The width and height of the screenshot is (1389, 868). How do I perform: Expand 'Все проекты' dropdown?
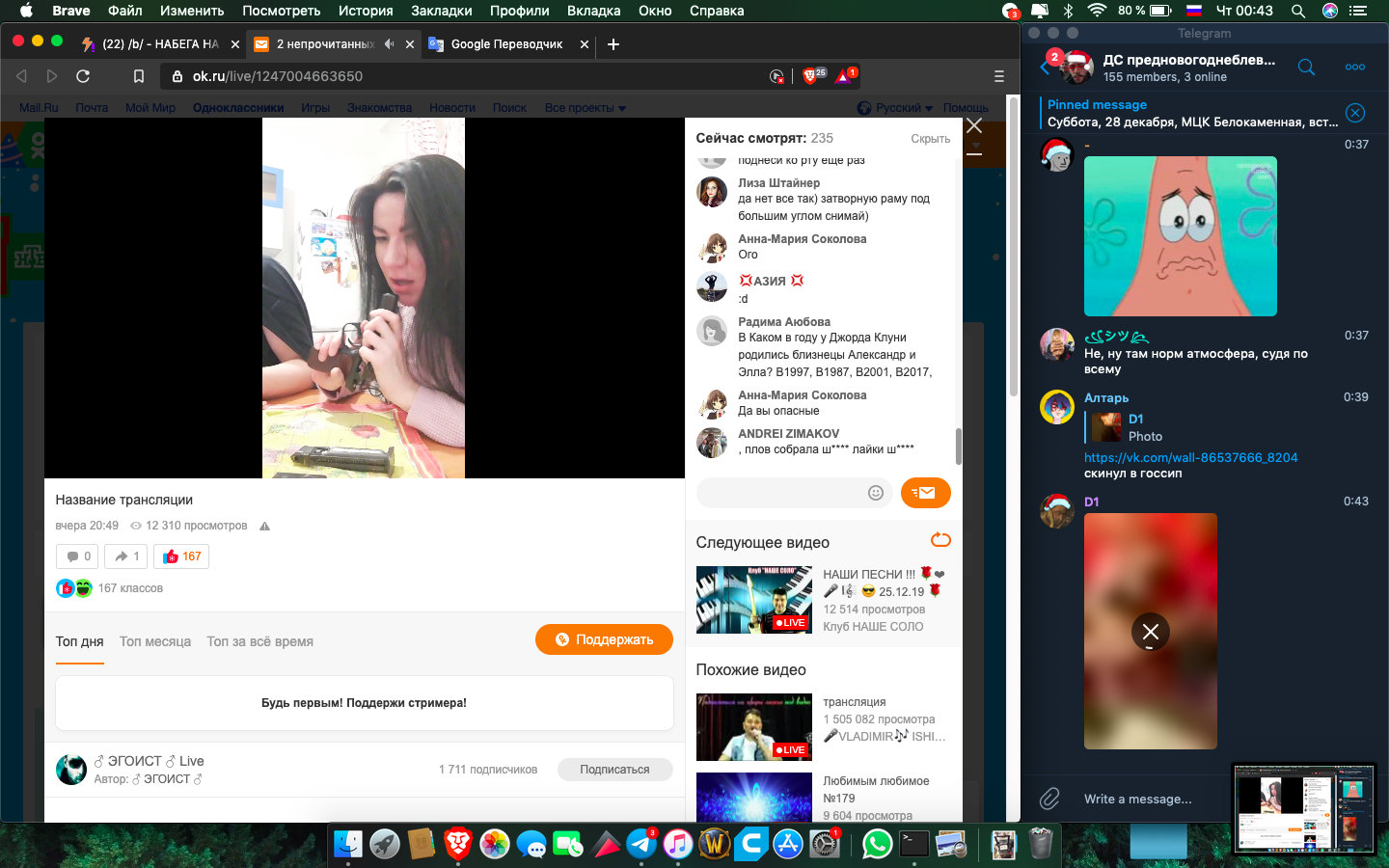(x=585, y=108)
